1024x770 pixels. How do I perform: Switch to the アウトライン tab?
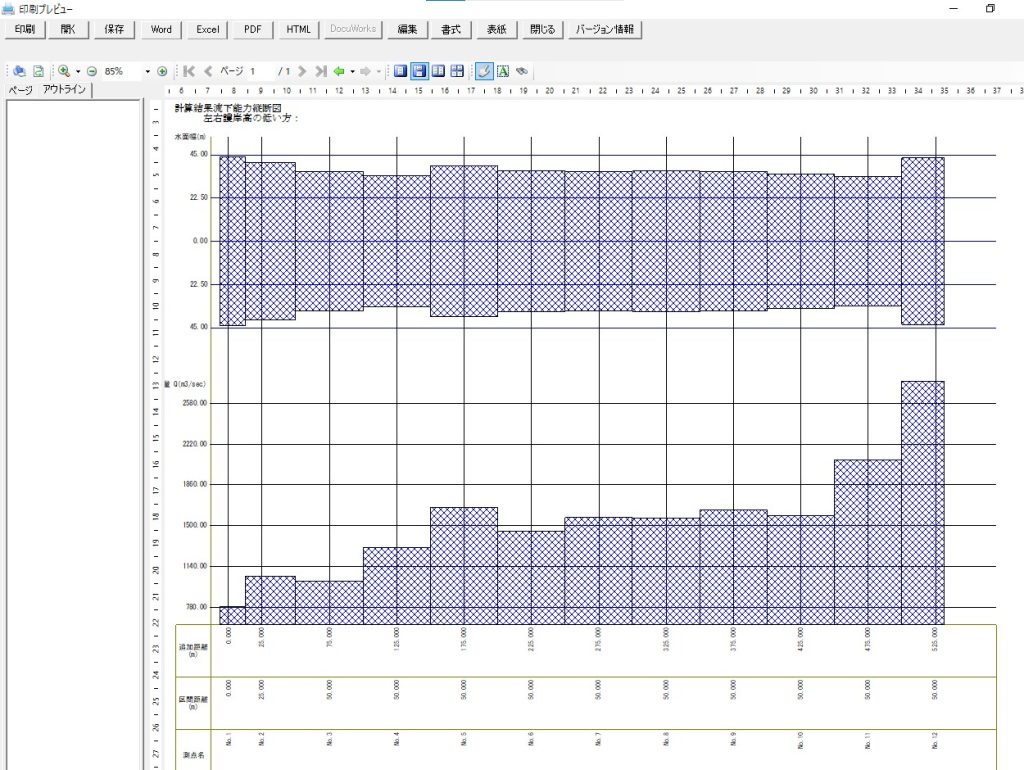point(63,90)
